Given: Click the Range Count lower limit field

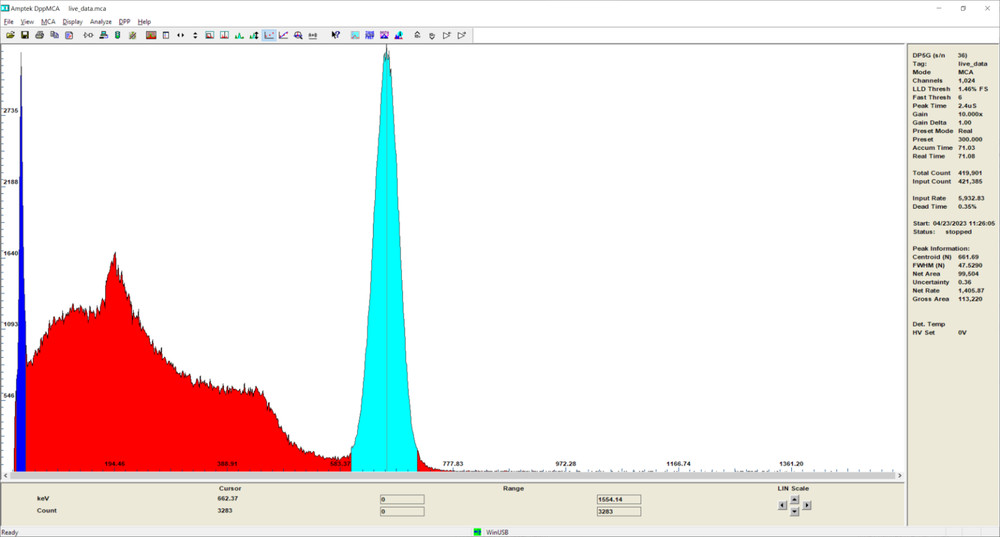Looking at the screenshot, I should click(x=402, y=511).
